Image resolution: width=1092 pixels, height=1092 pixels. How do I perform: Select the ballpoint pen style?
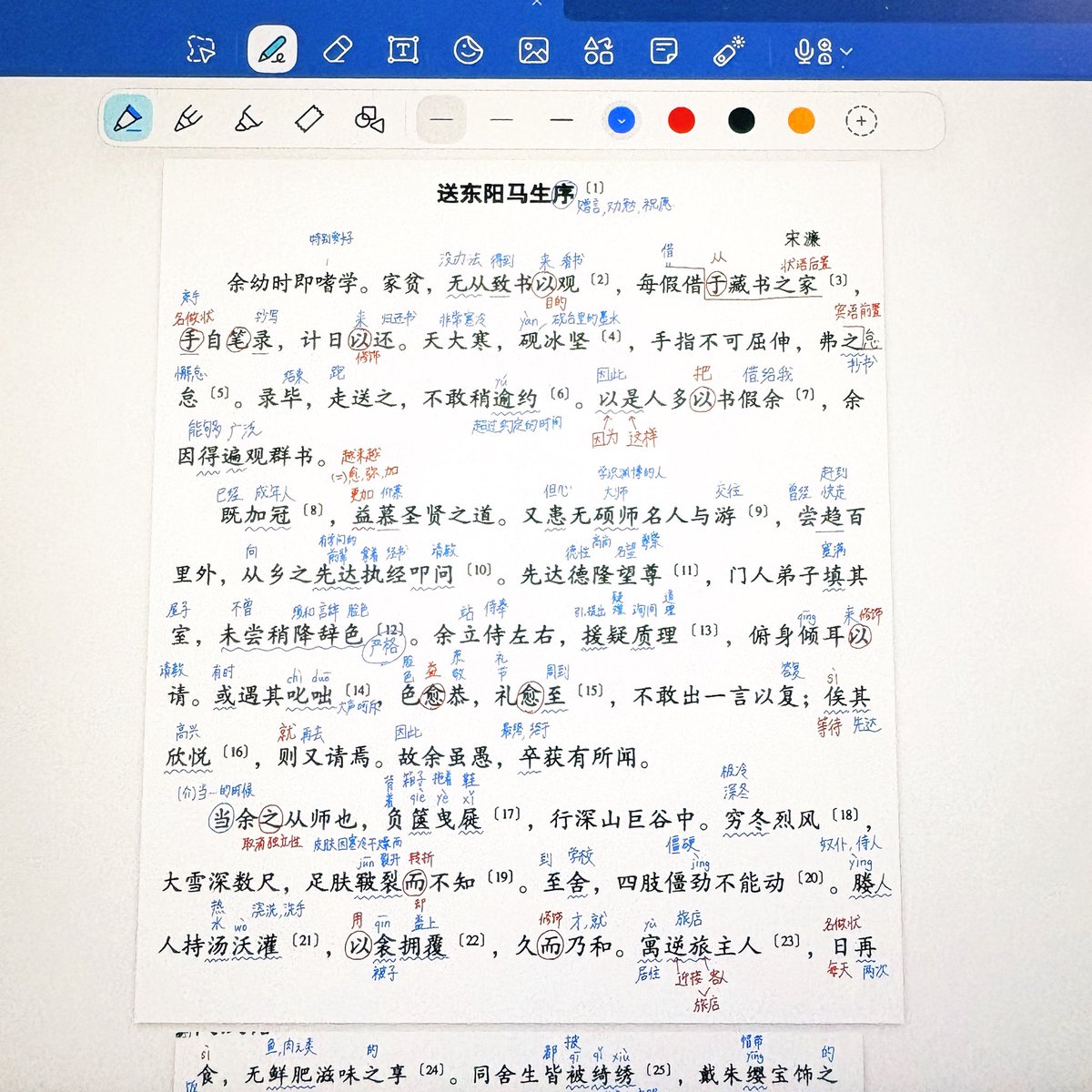pyautogui.click(x=188, y=119)
